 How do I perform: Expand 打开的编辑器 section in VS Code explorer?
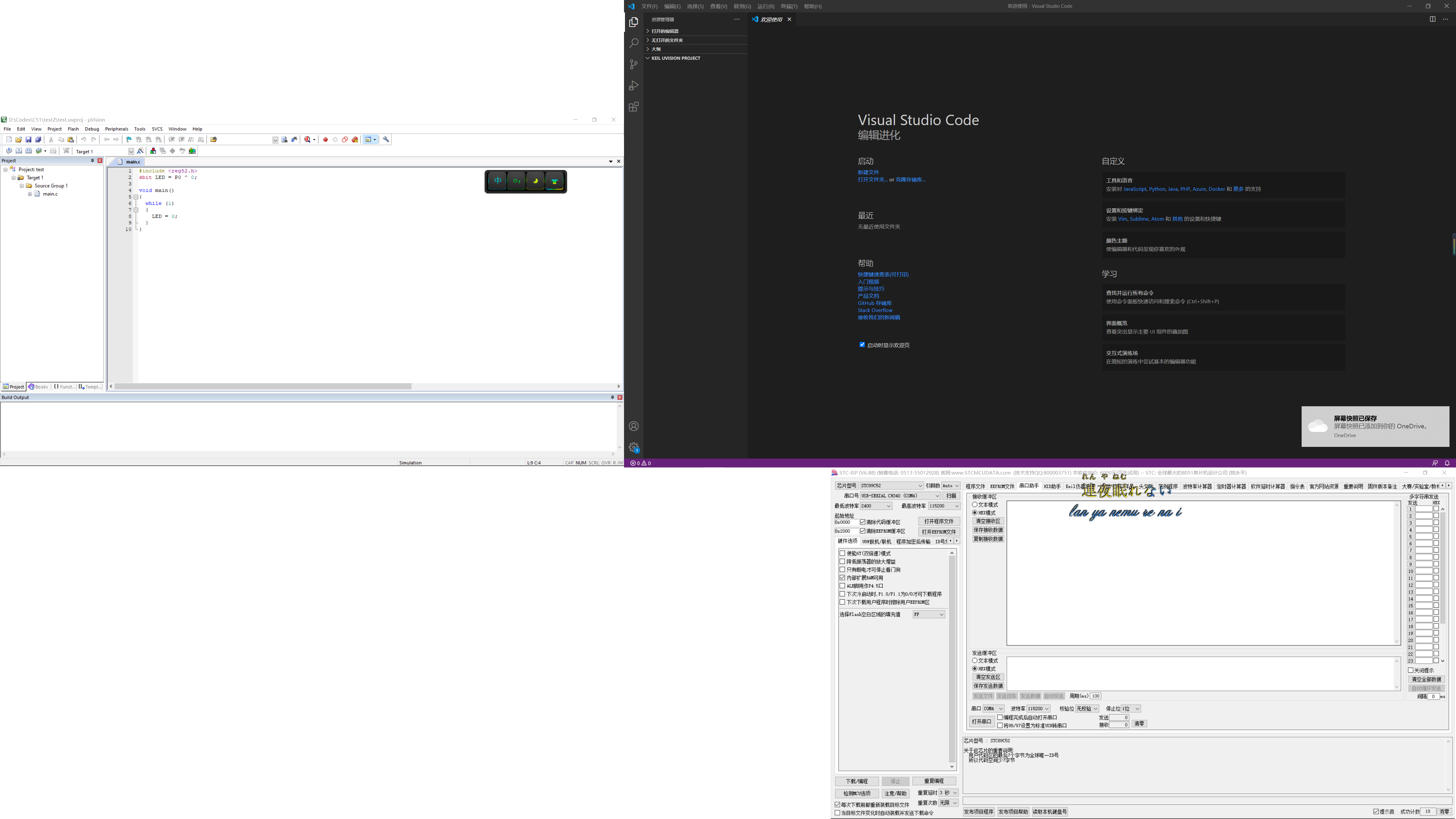(695, 31)
